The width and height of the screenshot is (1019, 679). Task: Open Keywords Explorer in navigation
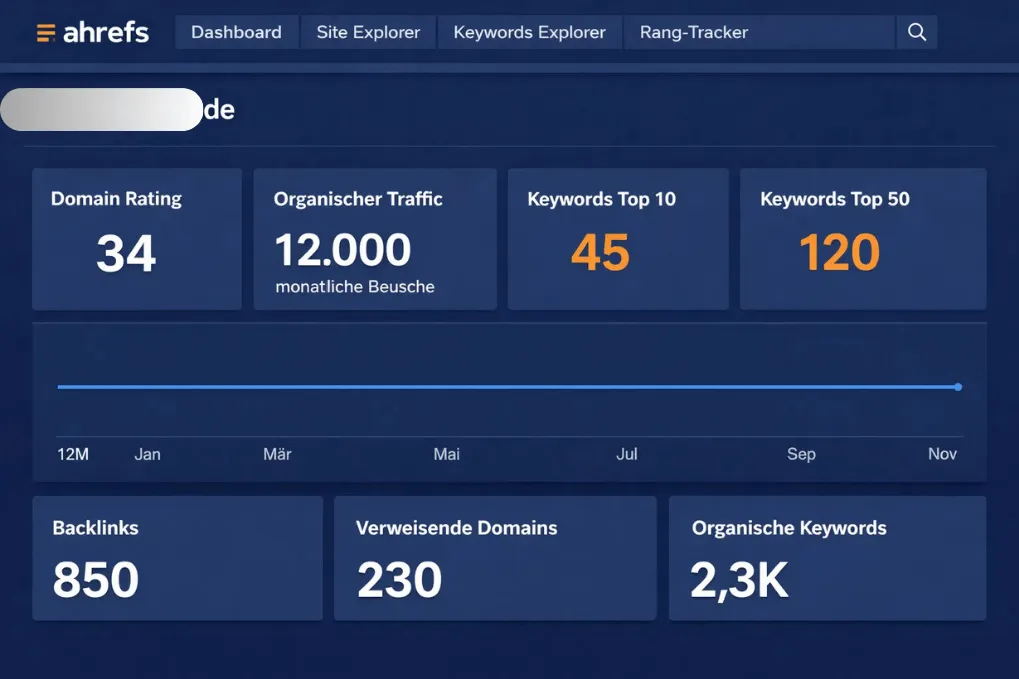[x=529, y=32]
